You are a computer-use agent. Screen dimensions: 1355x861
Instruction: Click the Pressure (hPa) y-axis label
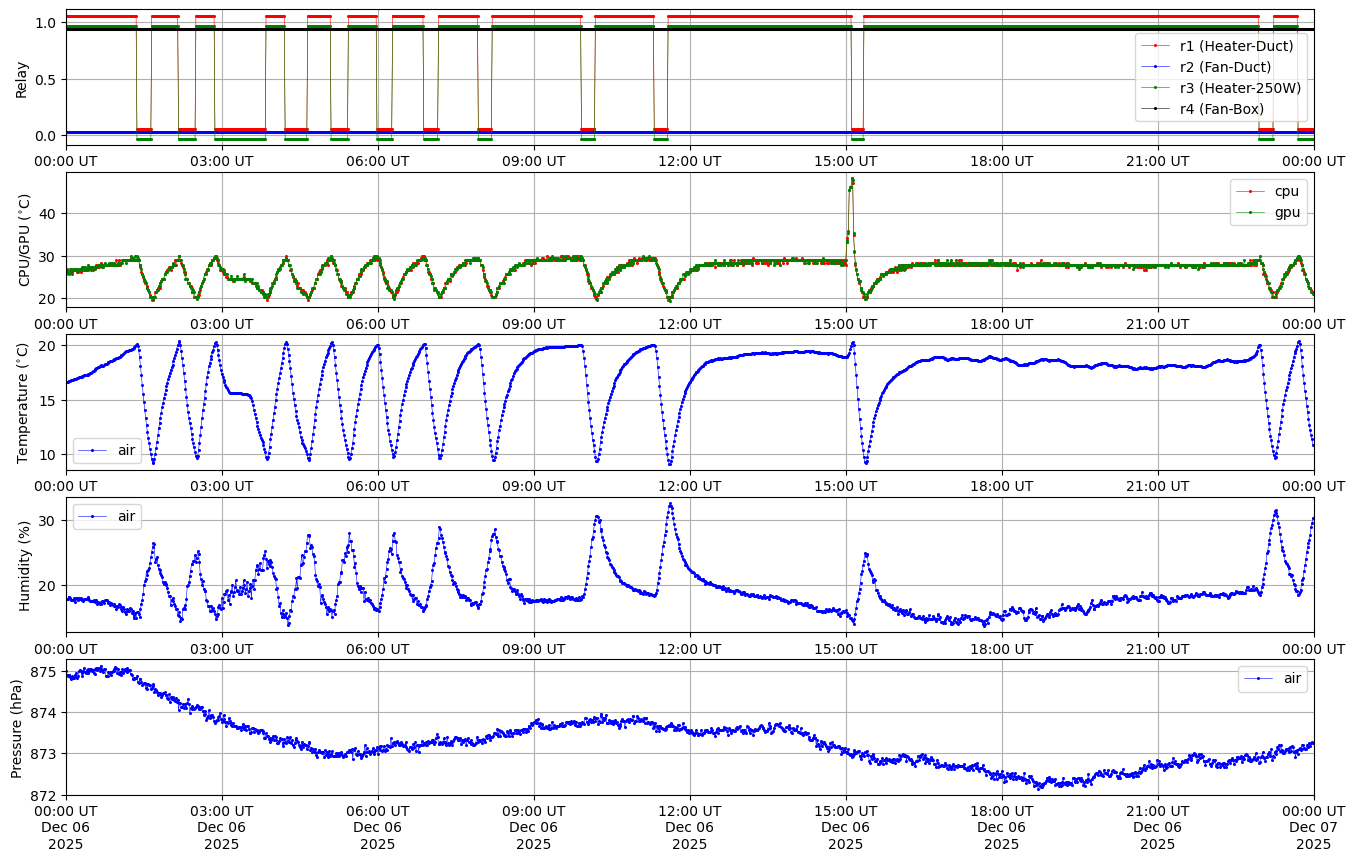point(17,727)
